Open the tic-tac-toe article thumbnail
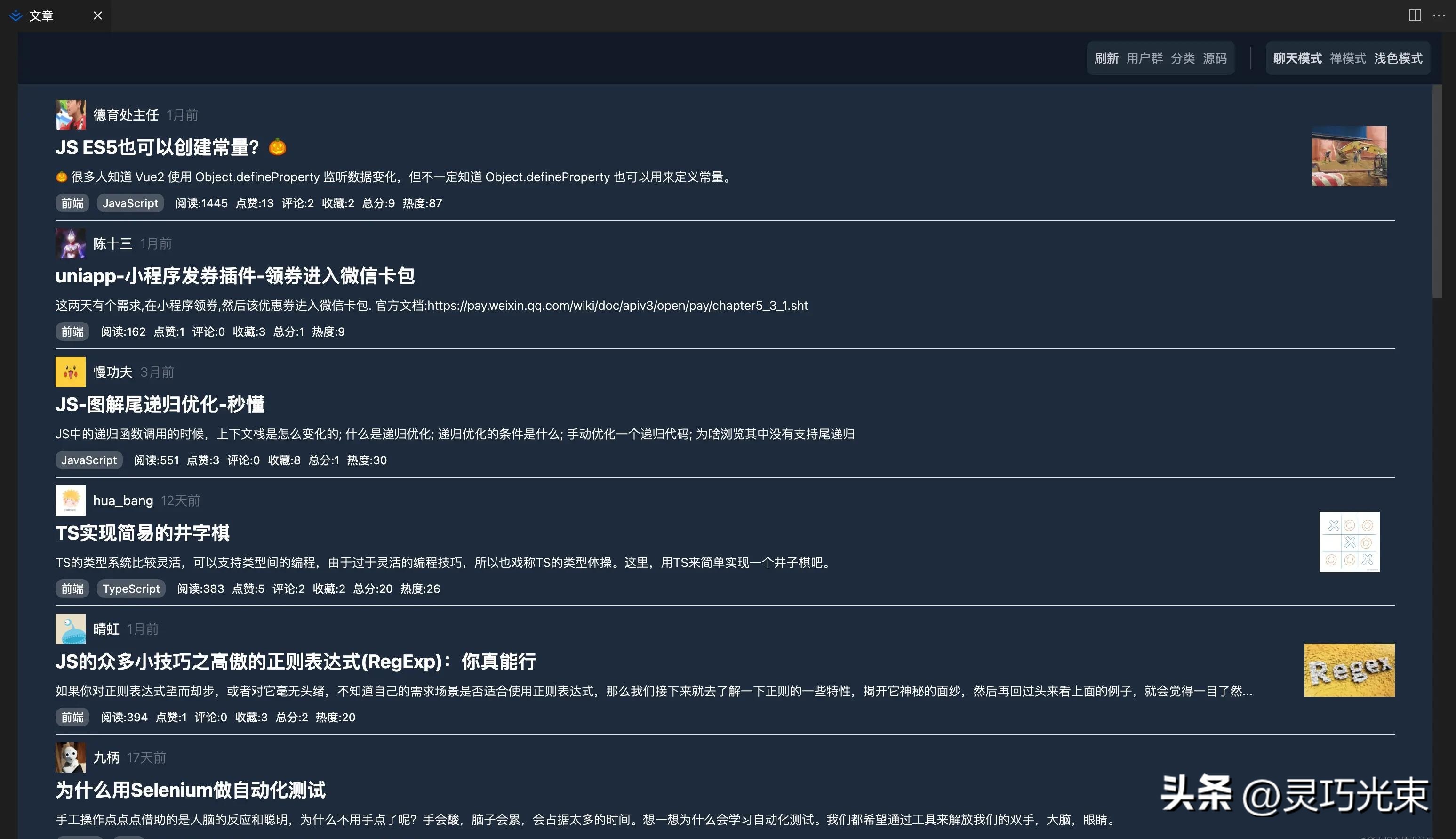 tap(1350, 542)
